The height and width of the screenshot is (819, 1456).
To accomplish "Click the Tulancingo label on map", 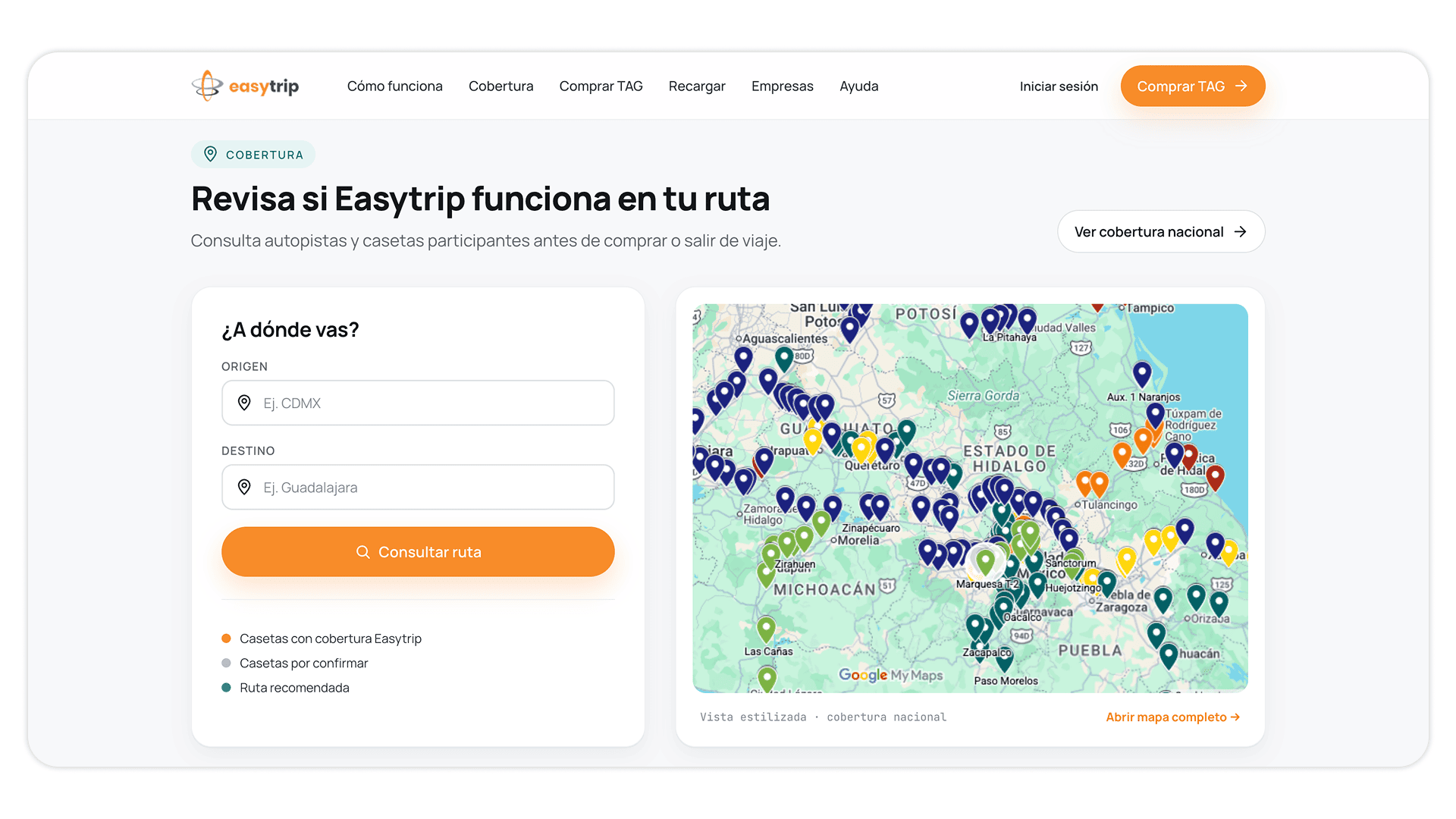I will click(1109, 504).
